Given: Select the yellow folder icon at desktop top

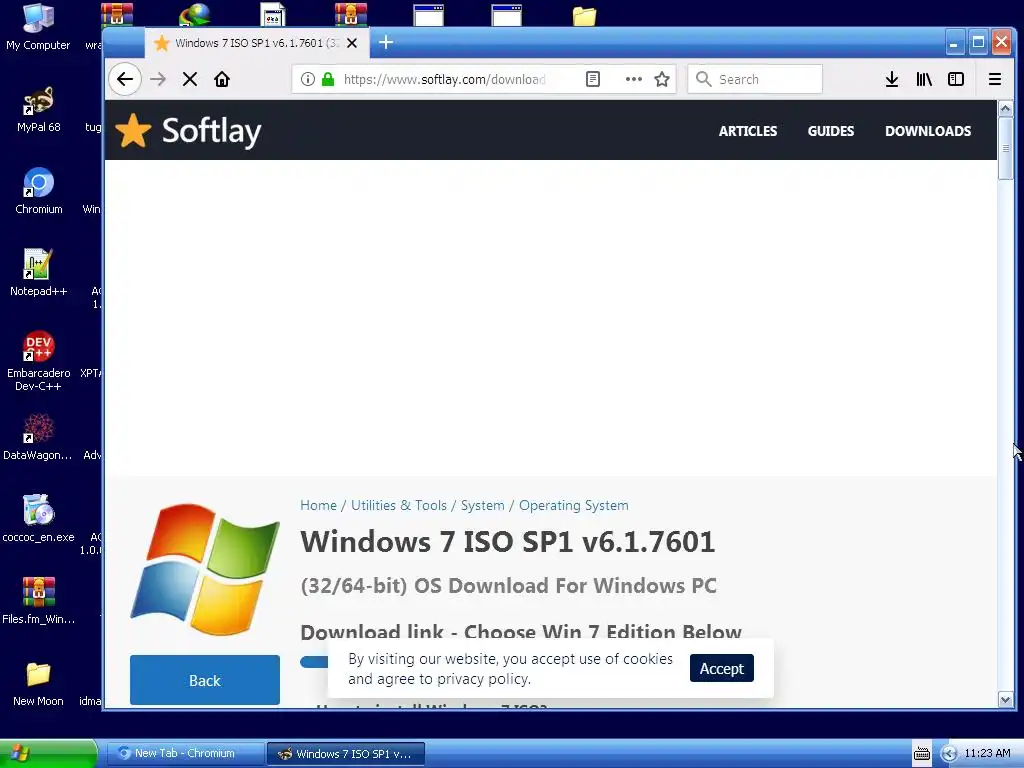Looking at the screenshot, I should point(584,16).
